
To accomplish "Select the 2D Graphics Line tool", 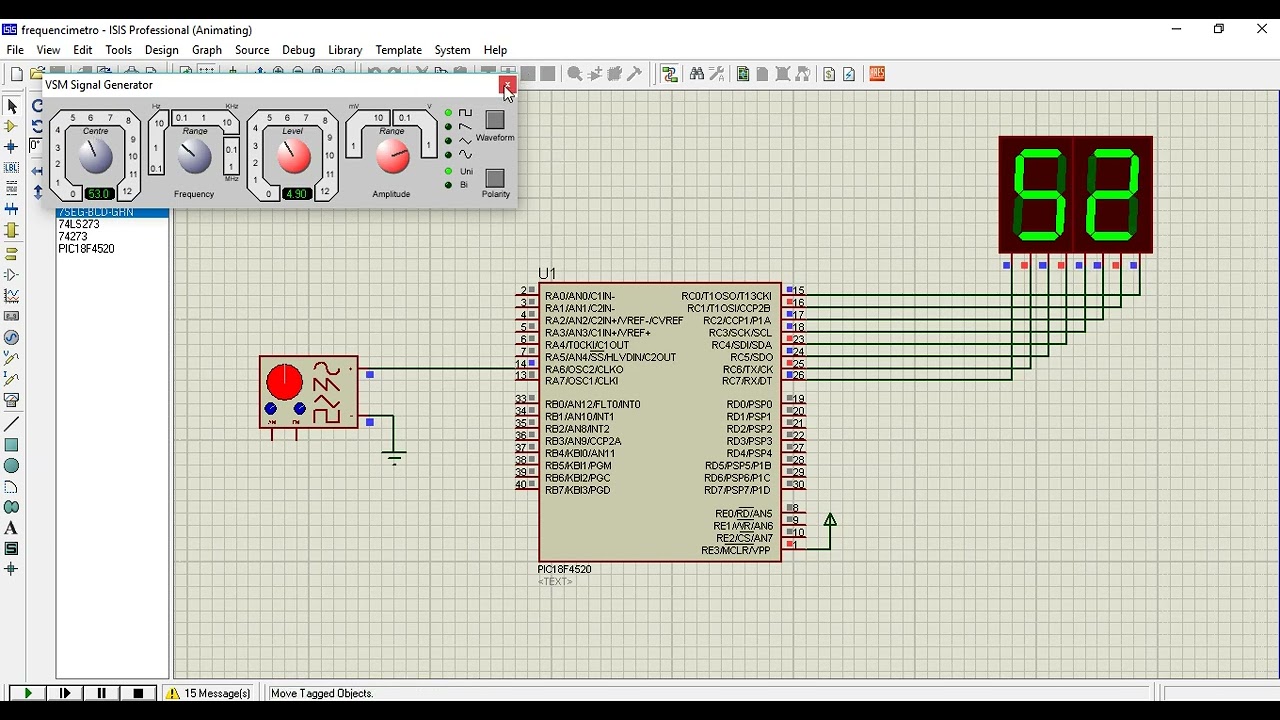I will point(12,424).
